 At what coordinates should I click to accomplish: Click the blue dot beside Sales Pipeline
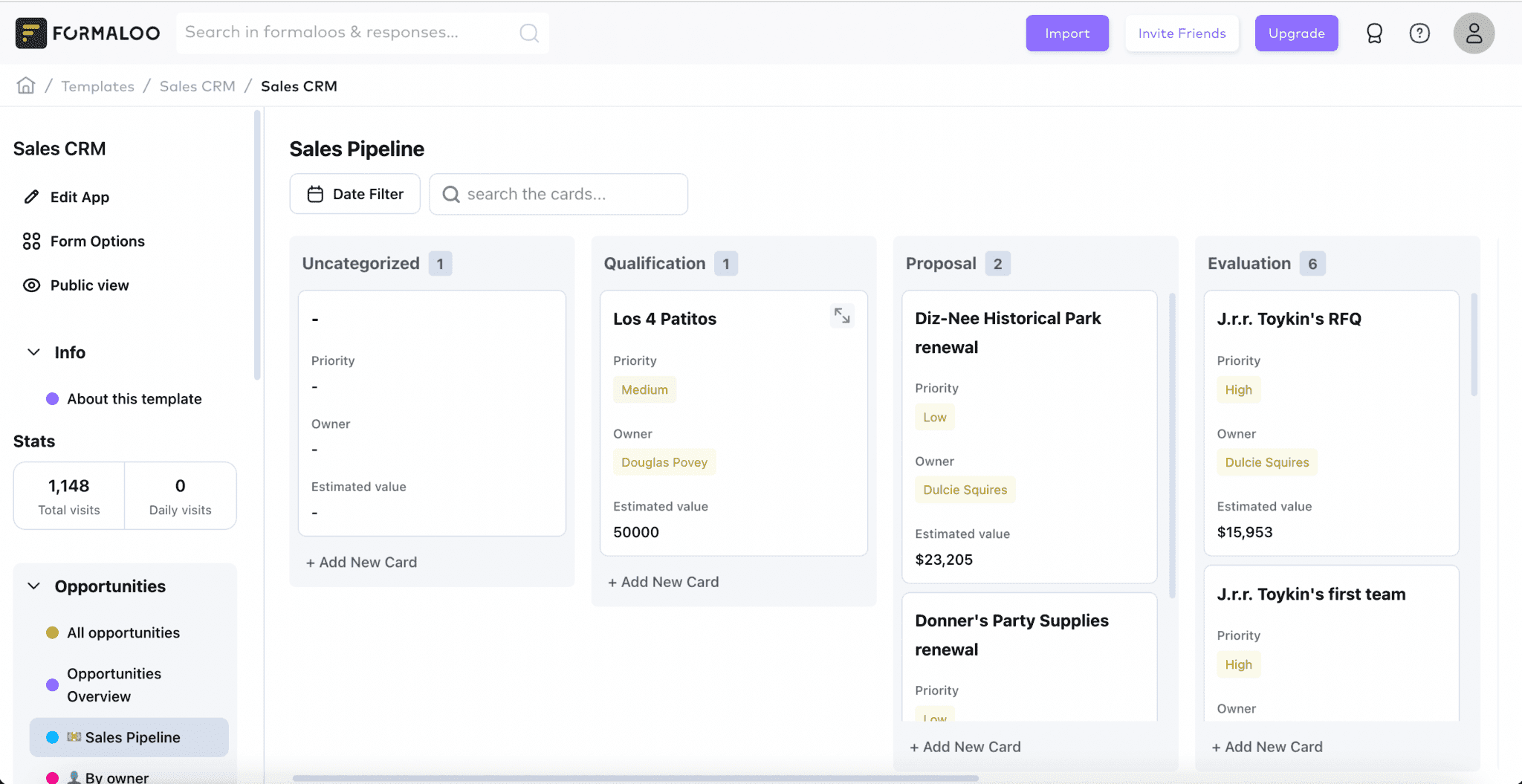point(52,737)
